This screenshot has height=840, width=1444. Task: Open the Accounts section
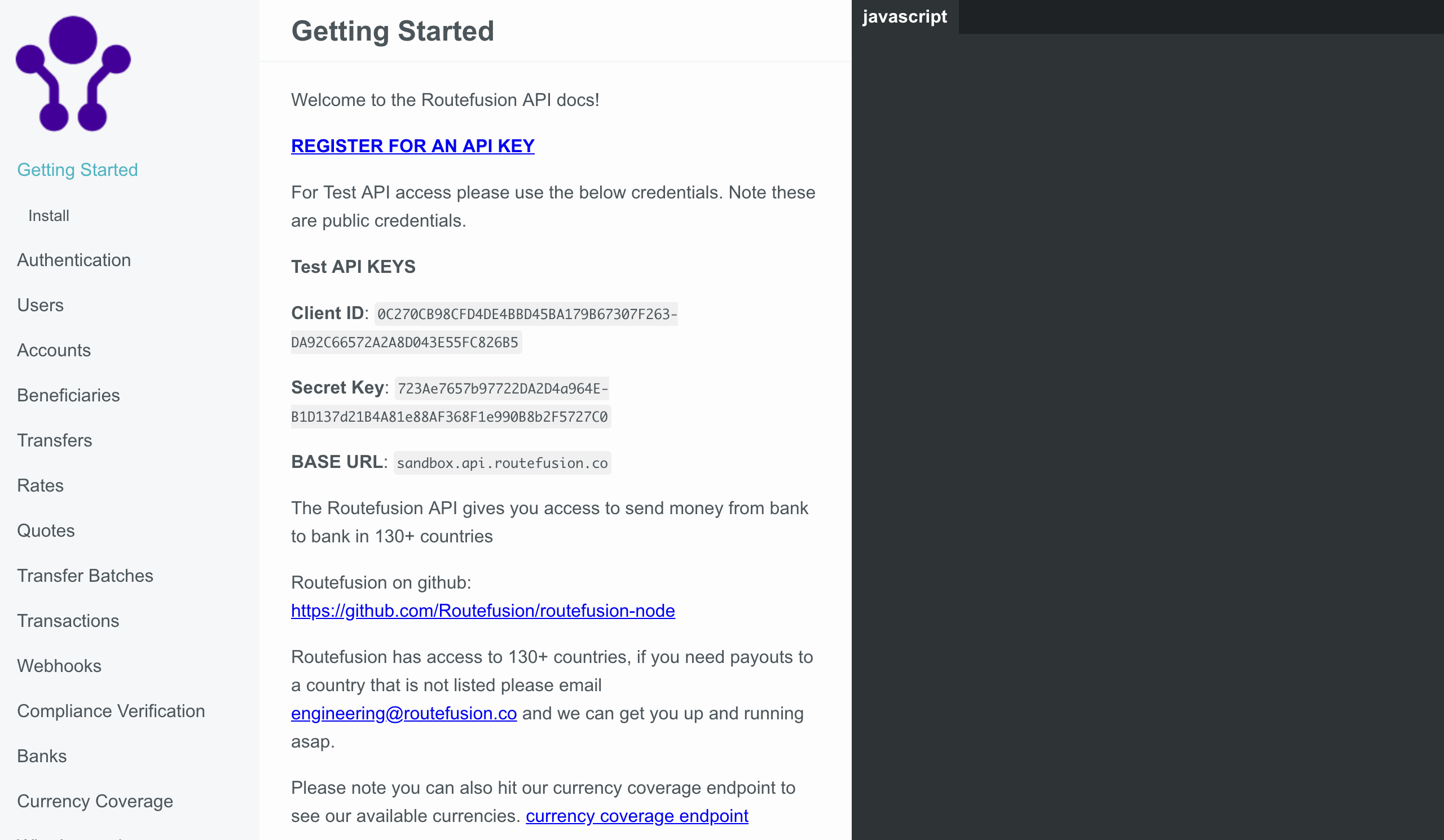(x=54, y=351)
